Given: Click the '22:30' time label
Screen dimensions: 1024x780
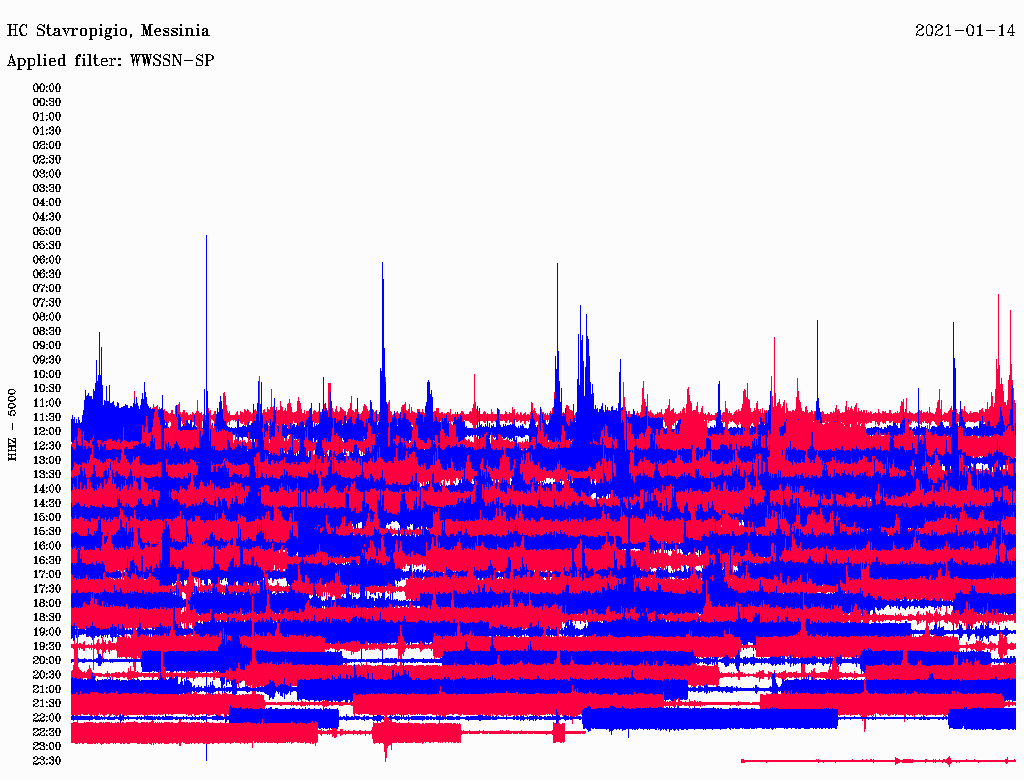Looking at the screenshot, I should point(47,732).
